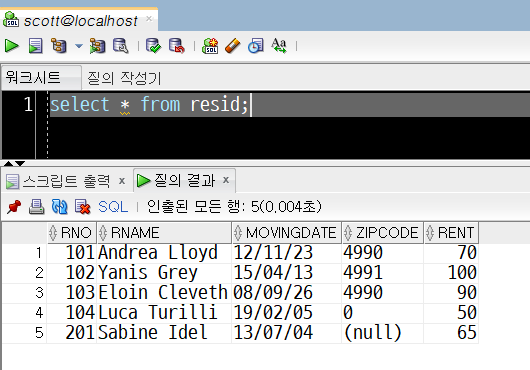Image resolution: width=530 pixels, height=370 pixels.
Task: Click the Autotrace icon
Action: click(97, 46)
